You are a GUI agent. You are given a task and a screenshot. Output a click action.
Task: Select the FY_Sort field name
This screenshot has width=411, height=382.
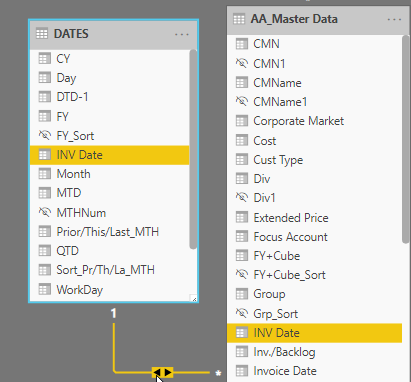(75, 136)
